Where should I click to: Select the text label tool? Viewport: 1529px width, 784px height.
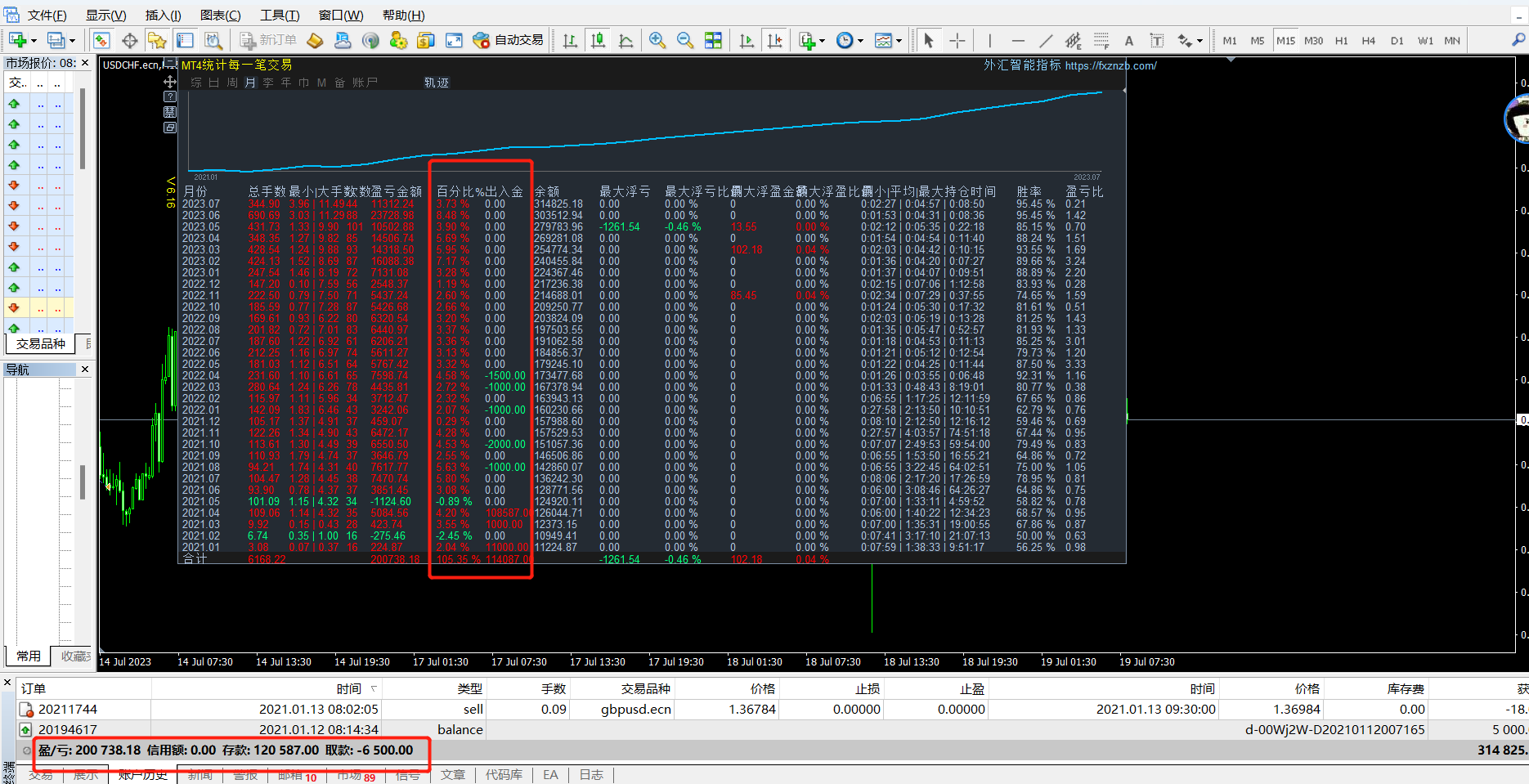1156,40
